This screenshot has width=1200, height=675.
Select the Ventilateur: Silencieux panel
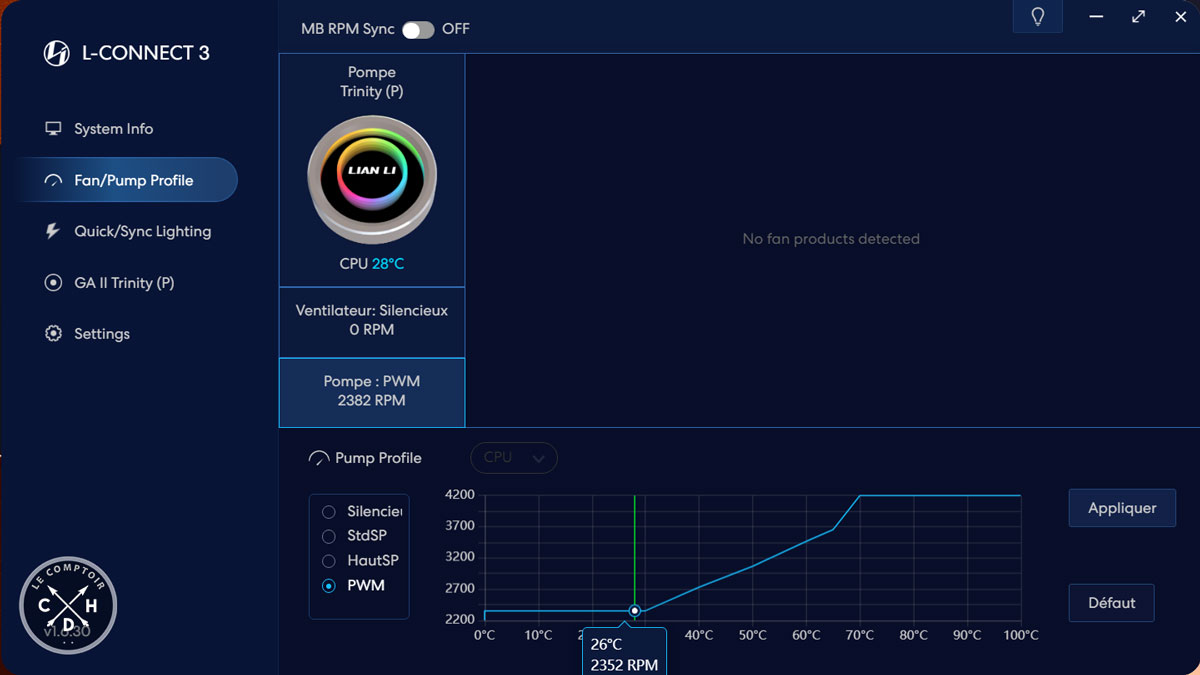tap(372, 320)
